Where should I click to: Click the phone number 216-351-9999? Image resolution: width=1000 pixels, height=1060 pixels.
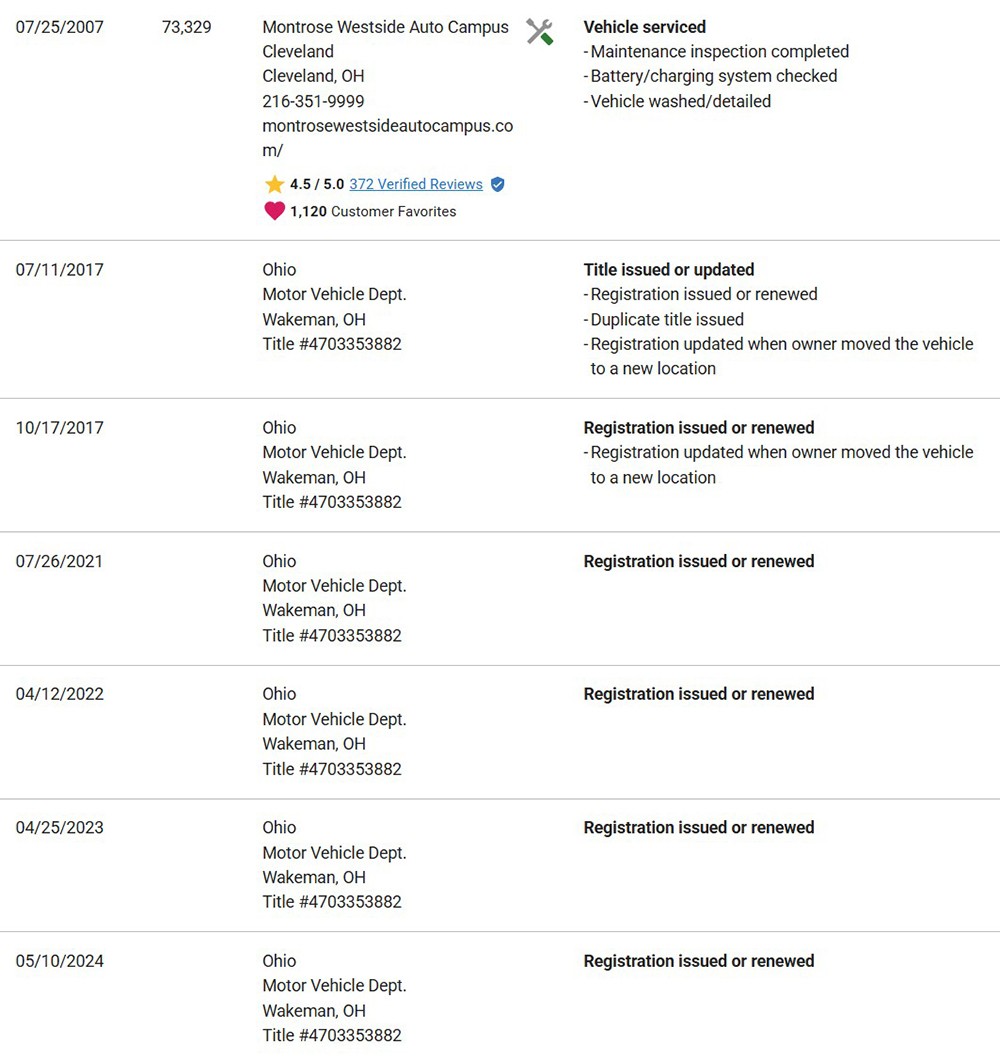pos(313,101)
